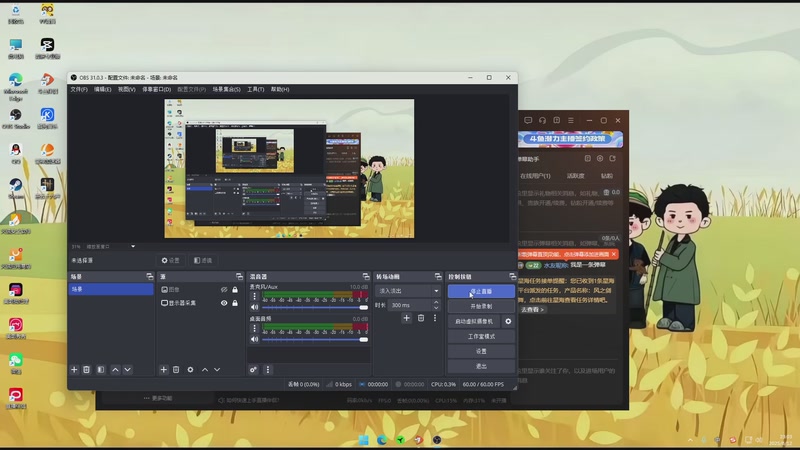Mute the 麦克风/Aux channel speaker icon
The width and height of the screenshot is (800, 450).
coord(255,307)
